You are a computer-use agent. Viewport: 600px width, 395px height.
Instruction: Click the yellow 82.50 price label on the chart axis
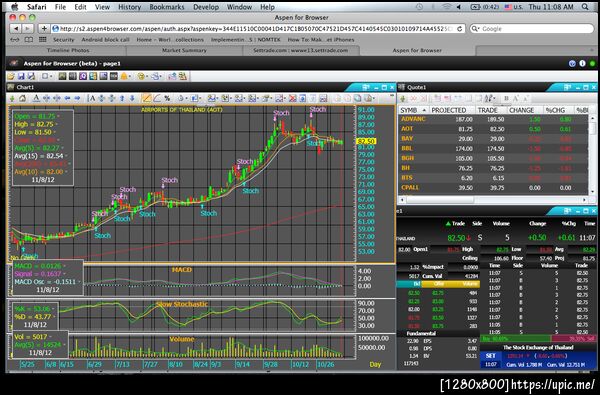coord(366,141)
